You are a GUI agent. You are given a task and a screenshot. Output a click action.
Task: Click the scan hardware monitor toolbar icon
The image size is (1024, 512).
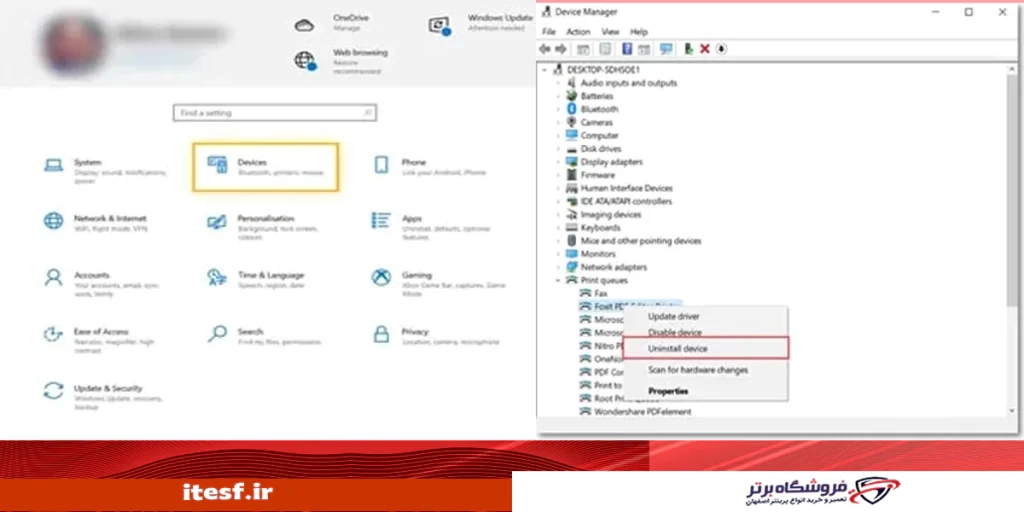coord(665,48)
